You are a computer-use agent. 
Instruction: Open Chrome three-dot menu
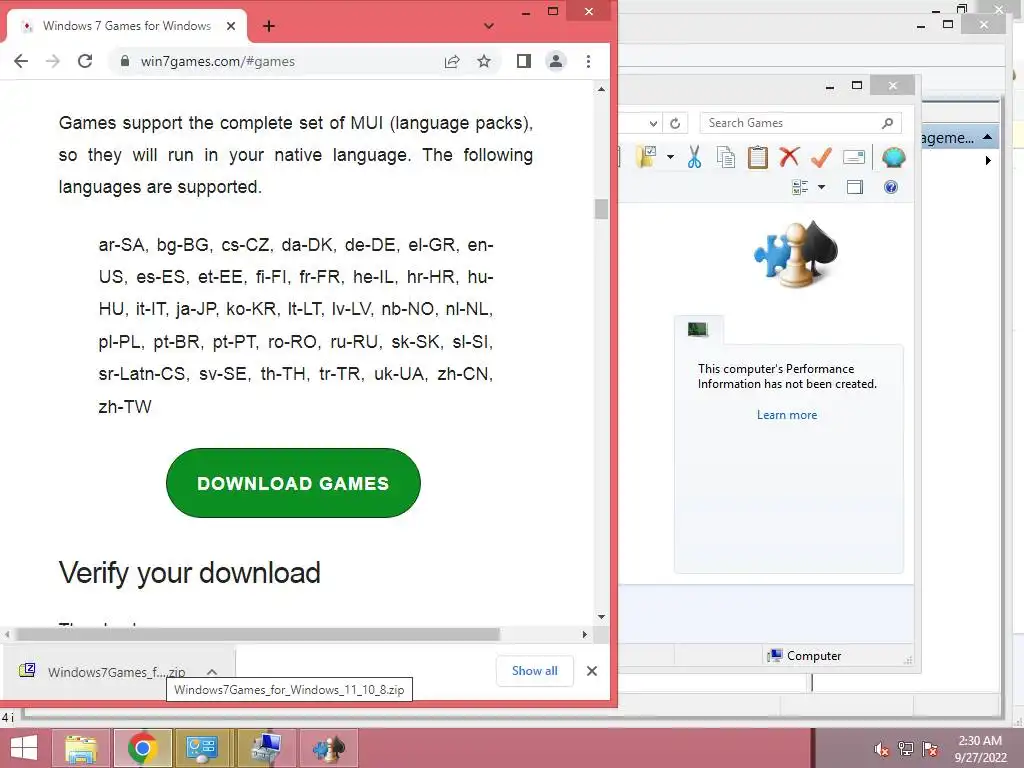pos(588,61)
